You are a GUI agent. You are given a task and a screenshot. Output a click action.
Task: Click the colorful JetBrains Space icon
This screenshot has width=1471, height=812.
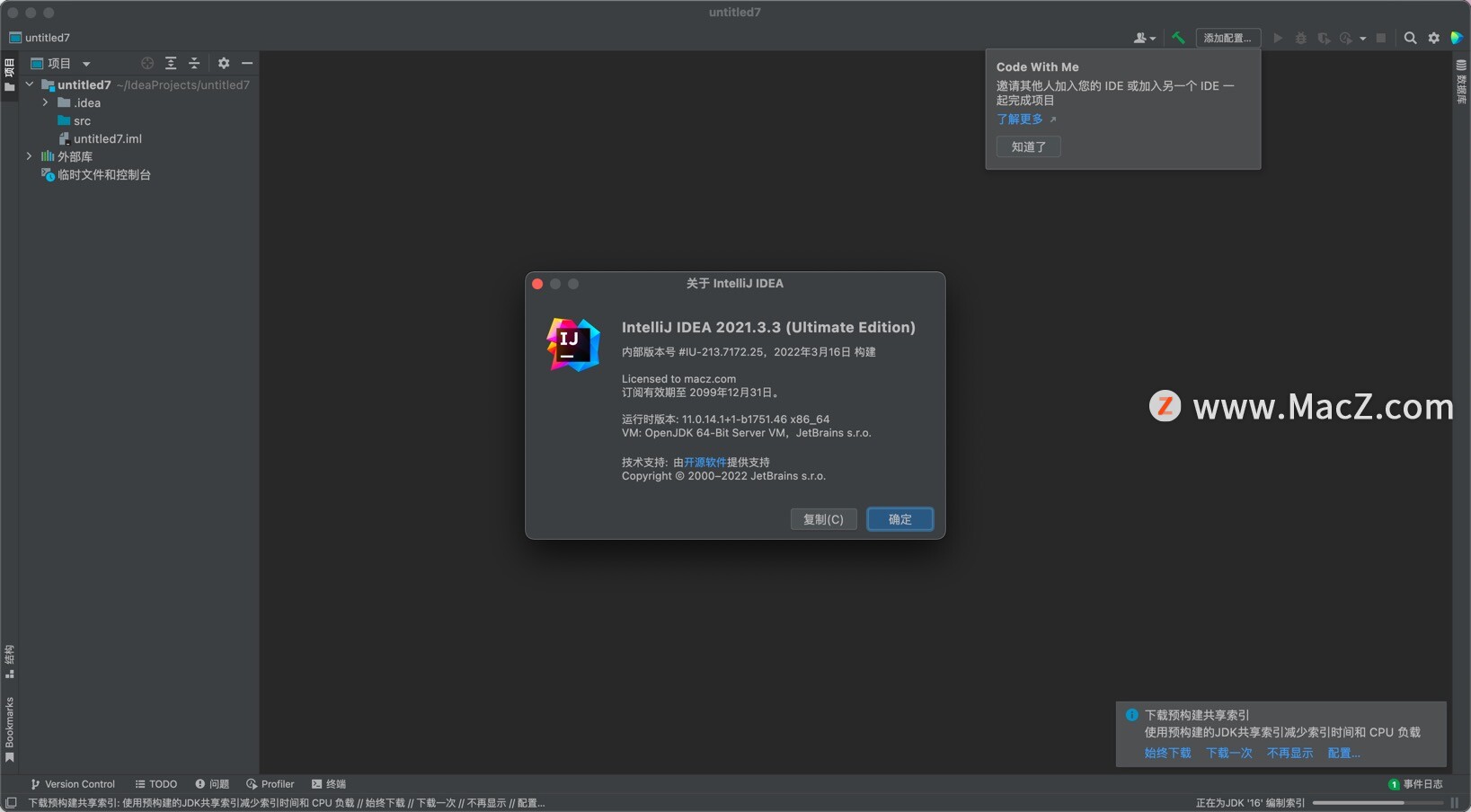pyautogui.click(x=1457, y=38)
